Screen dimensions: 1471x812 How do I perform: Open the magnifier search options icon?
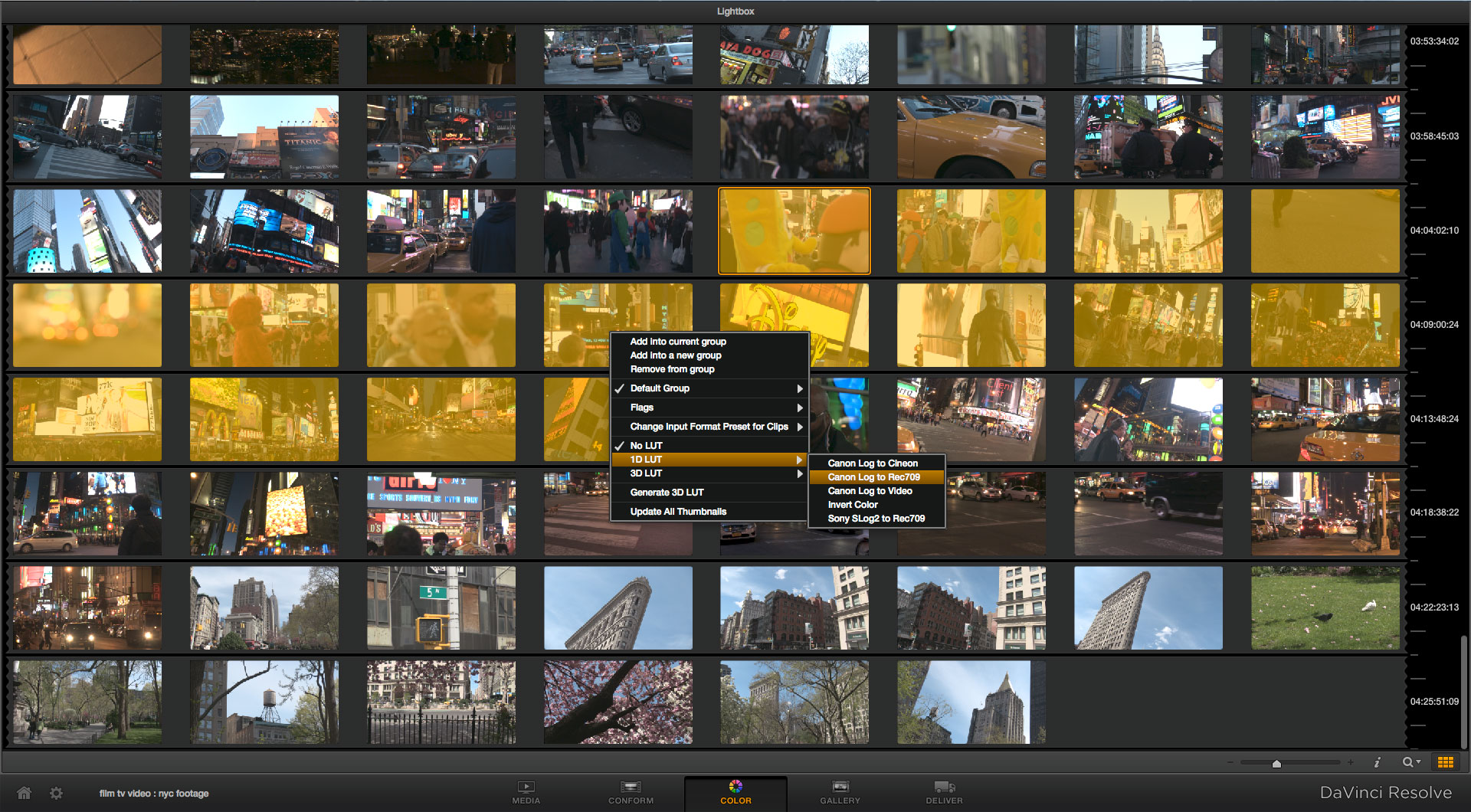[1410, 762]
